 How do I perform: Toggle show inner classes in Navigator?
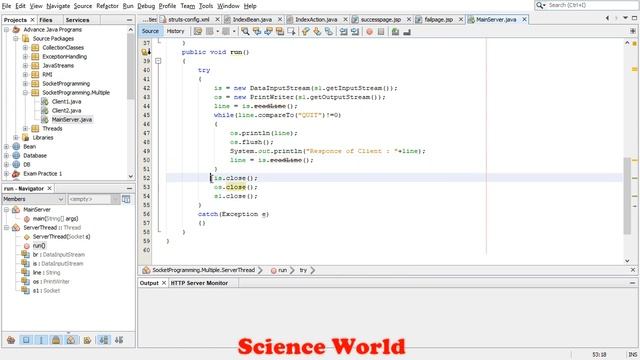[x=71, y=340]
